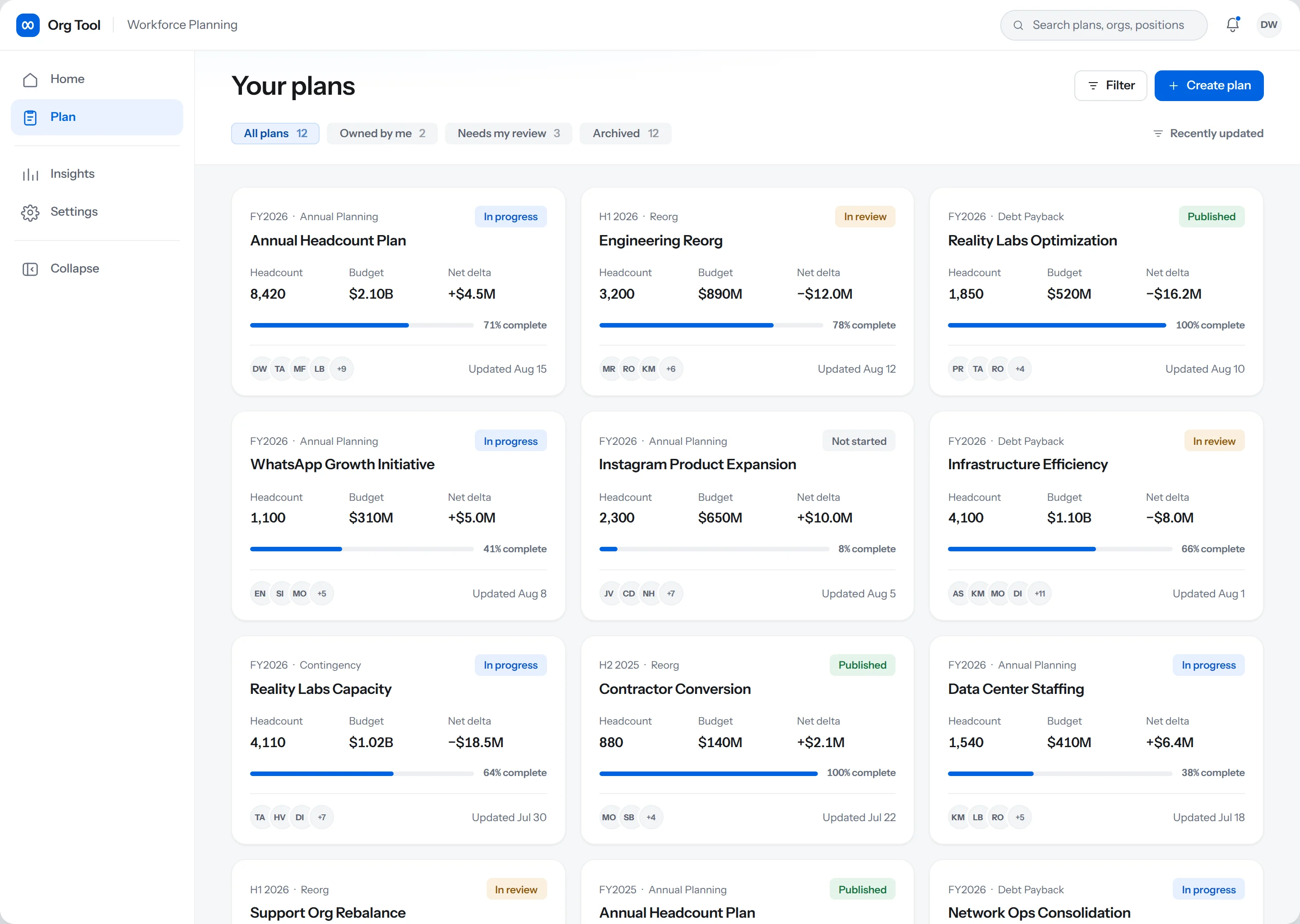Switch to Owned by me tab
Screen dimensions: 1300x924
tap(382, 133)
